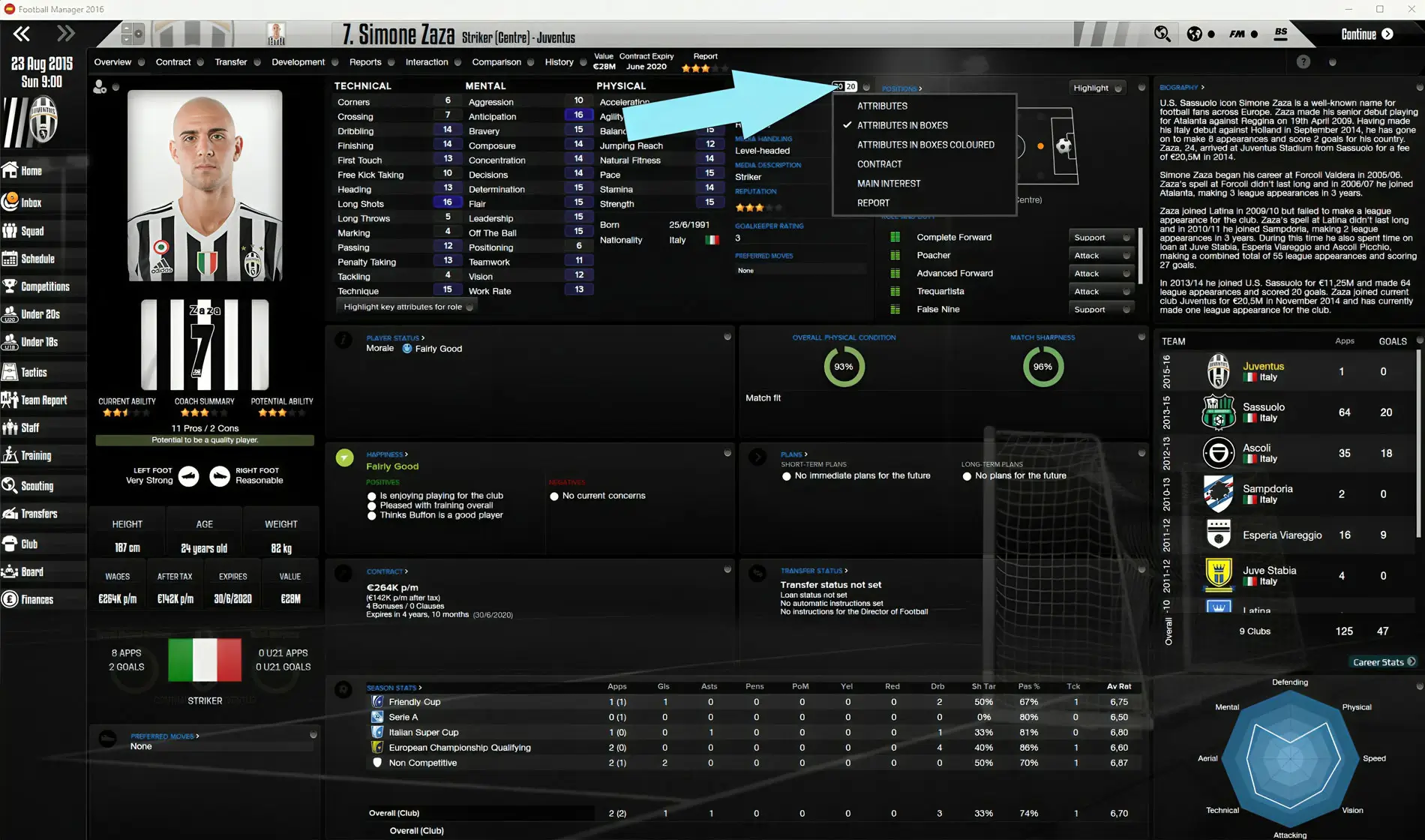The height and width of the screenshot is (840, 1425).
Task: Open the Career Stats link
Action: 1384,662
